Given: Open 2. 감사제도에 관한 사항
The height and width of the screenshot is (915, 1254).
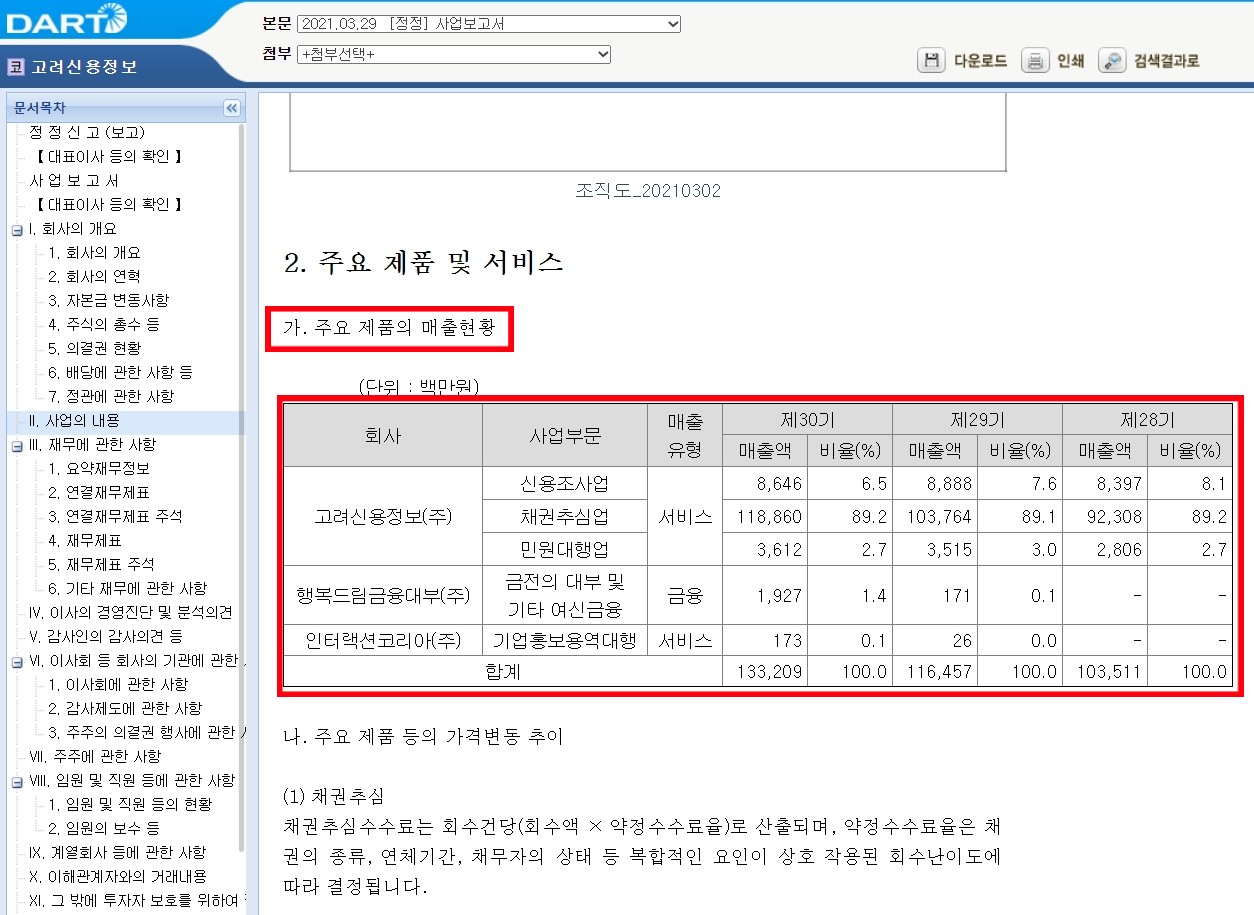Looking at the screenshot, I should pos(124,708).
